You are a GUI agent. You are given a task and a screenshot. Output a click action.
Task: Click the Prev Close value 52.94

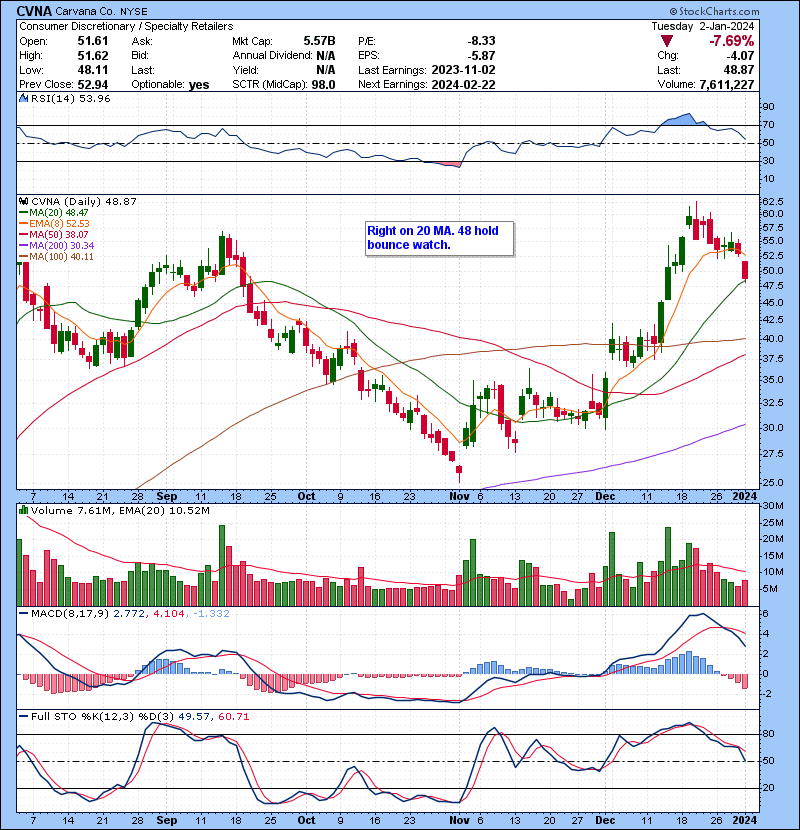click(93, 85)
